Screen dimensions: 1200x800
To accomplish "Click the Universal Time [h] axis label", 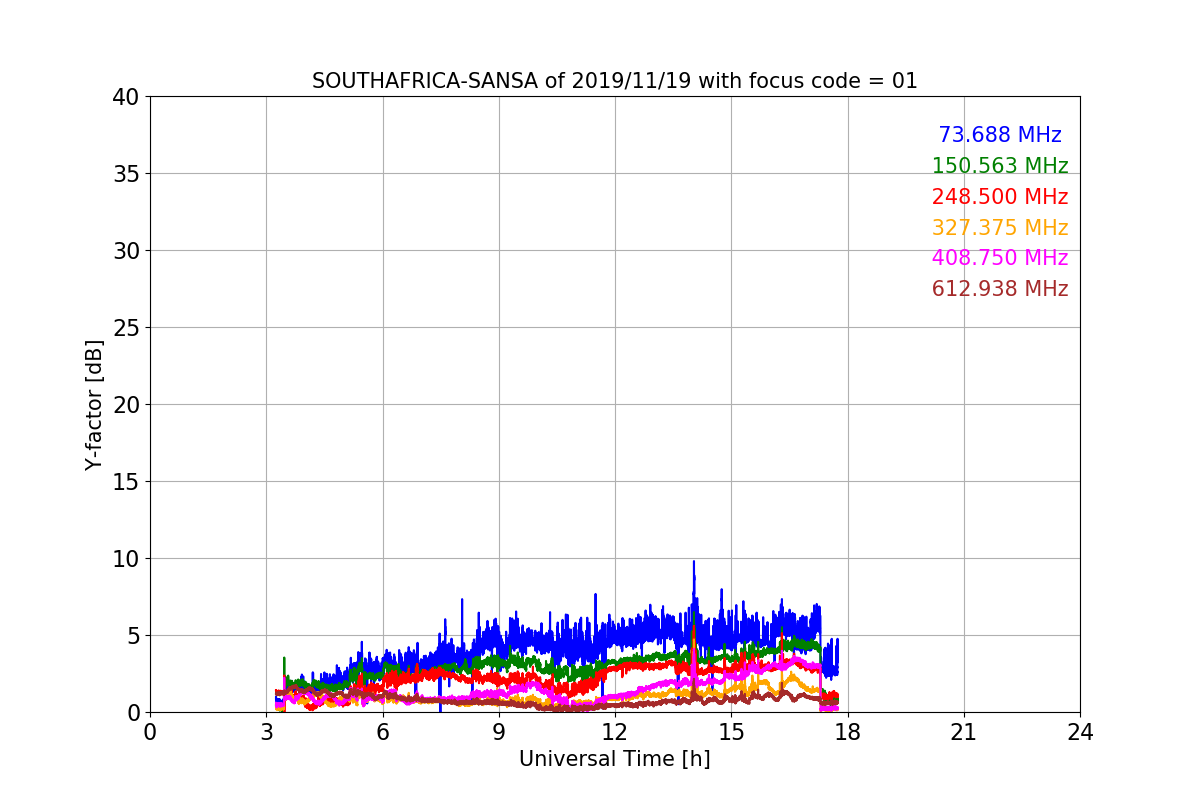I will (x=615, y=759).
